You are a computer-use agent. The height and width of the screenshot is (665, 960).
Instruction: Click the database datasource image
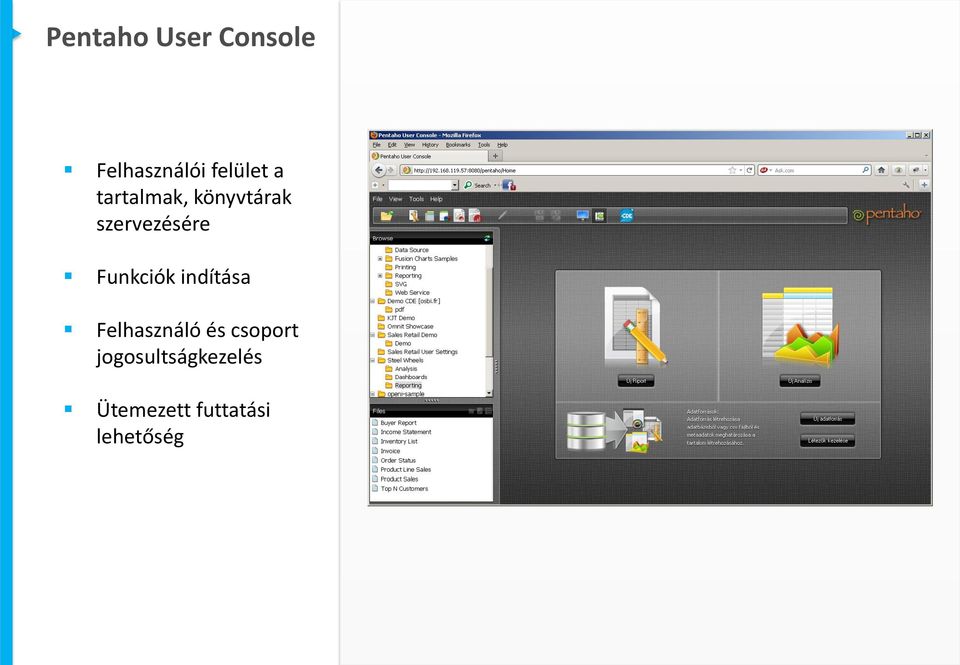pyautogui.click(x=614, y=431)
